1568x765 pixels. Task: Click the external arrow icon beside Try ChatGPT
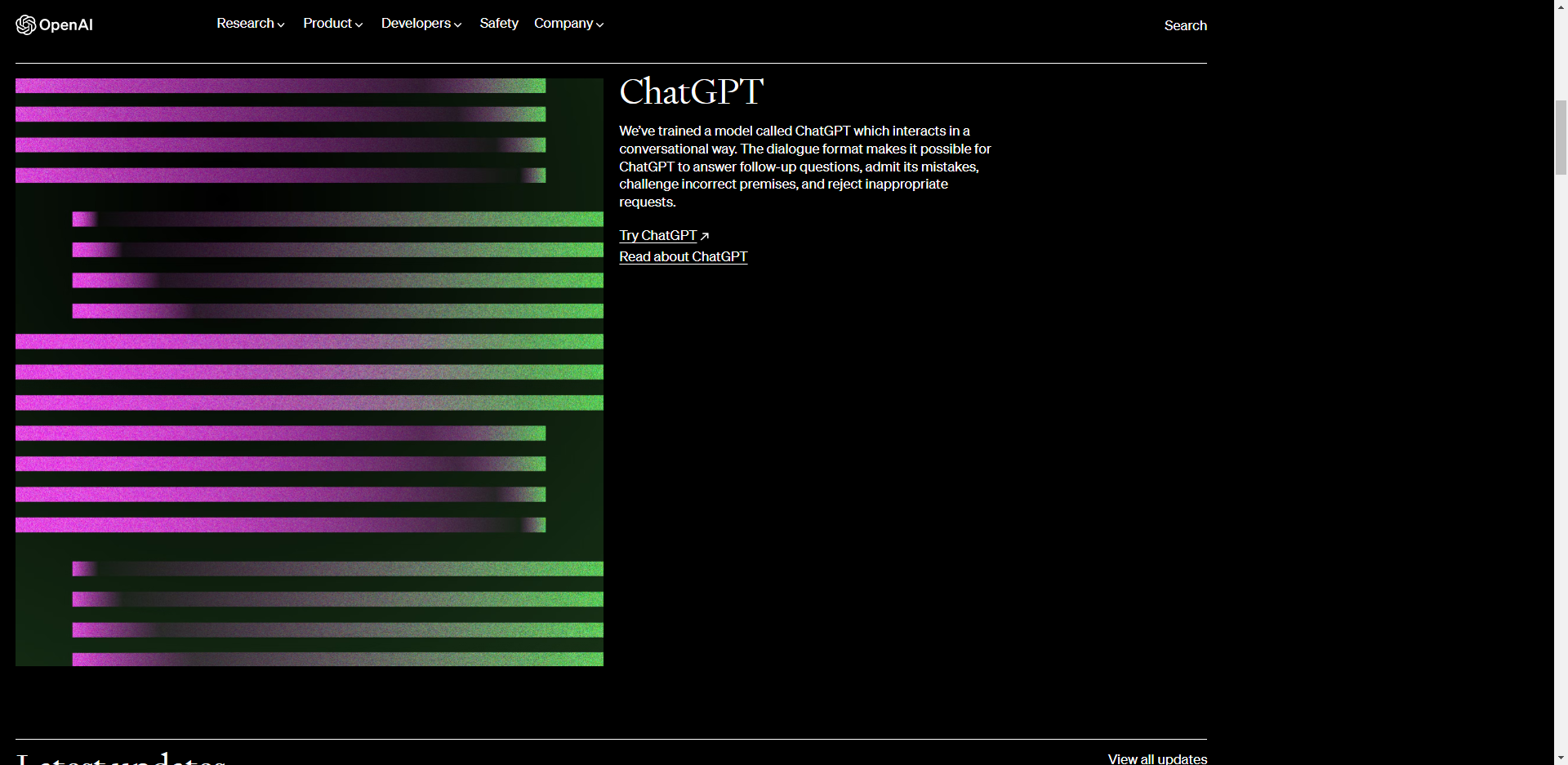[705, 236]
